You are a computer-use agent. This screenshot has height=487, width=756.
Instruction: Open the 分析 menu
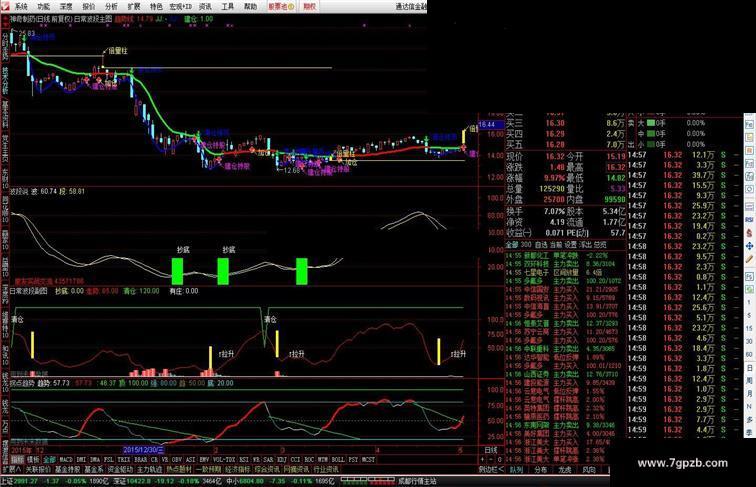click(x=111, y=6)
